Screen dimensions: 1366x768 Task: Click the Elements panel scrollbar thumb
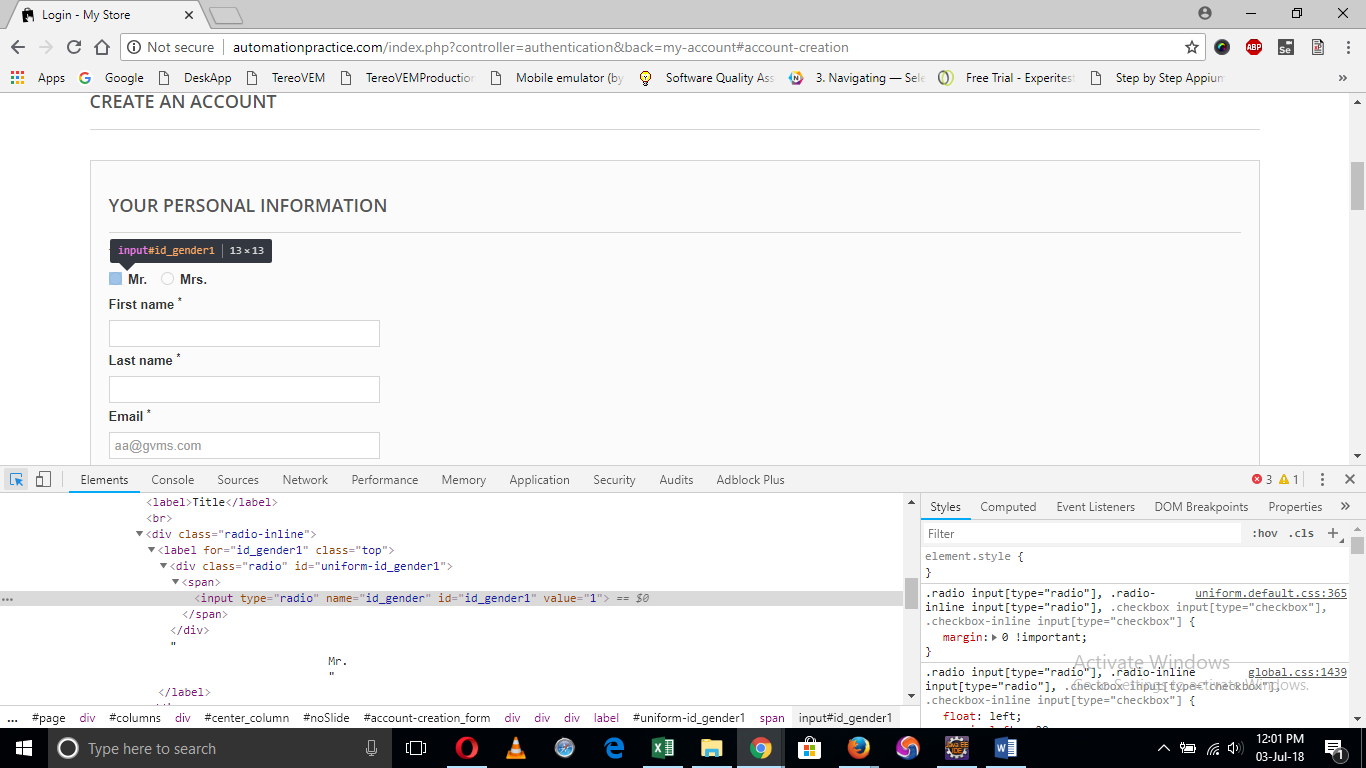click(911, 593)
